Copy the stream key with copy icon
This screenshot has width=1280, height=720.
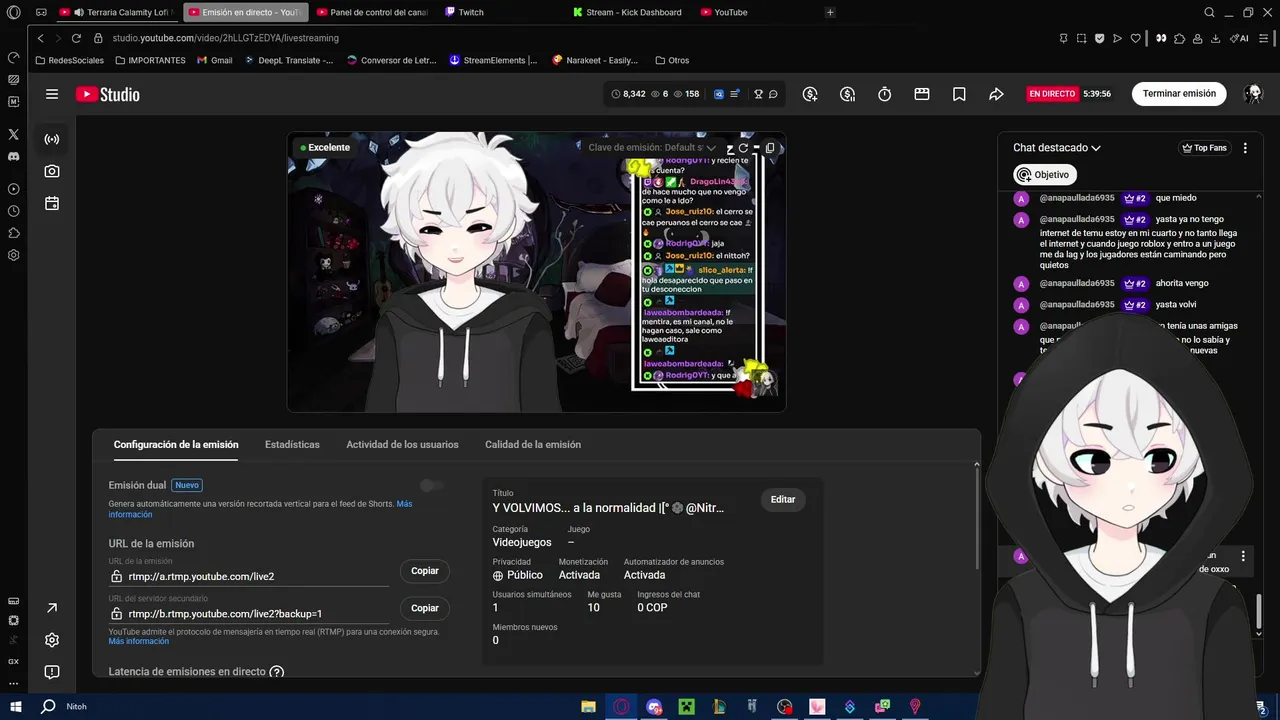pos(770,148)
